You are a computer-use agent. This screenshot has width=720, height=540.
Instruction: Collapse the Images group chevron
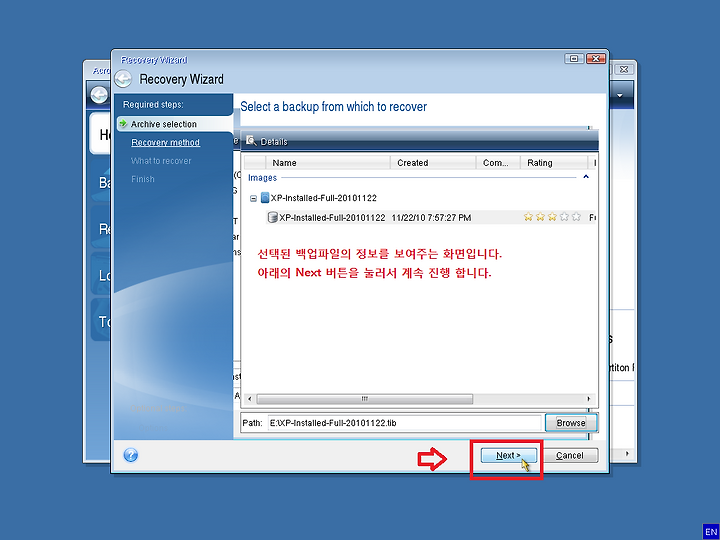[x=586, y=177]
